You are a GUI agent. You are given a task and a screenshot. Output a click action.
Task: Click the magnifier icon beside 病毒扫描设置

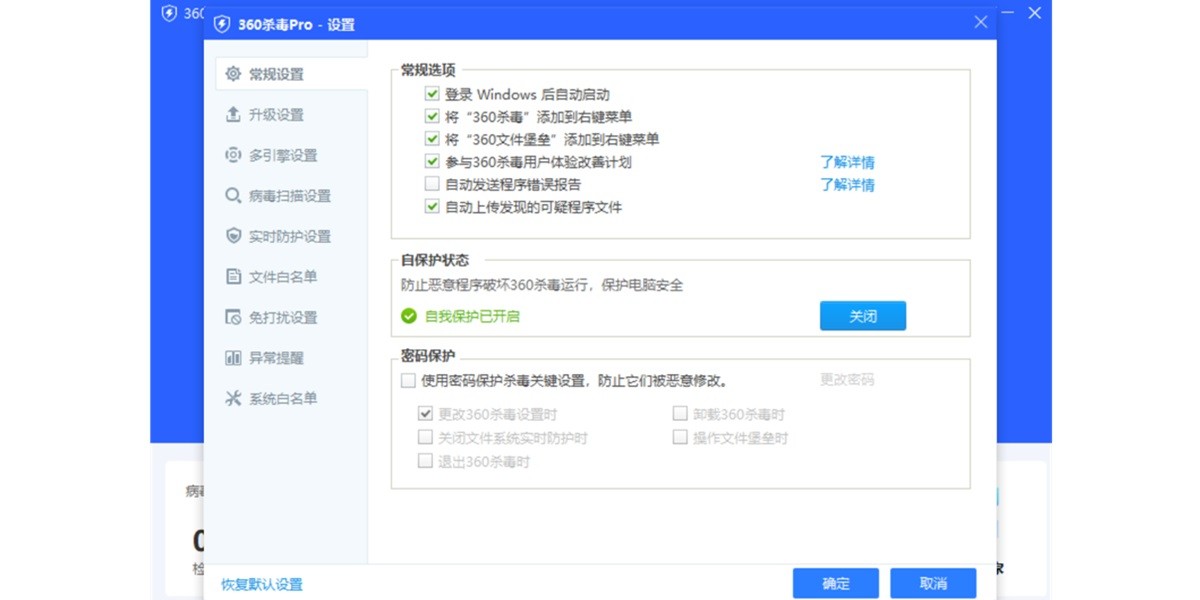[233, 196]
